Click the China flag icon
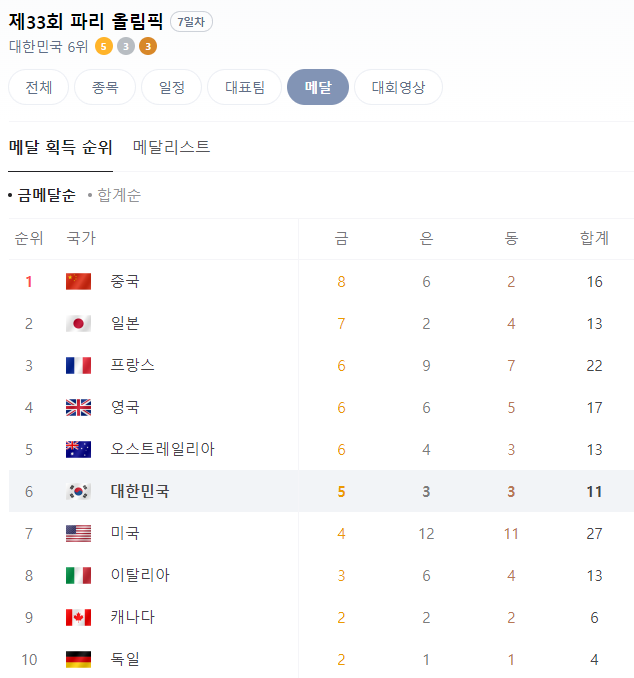The height and width of the screenshot is (678, 634). click(78, 281)
